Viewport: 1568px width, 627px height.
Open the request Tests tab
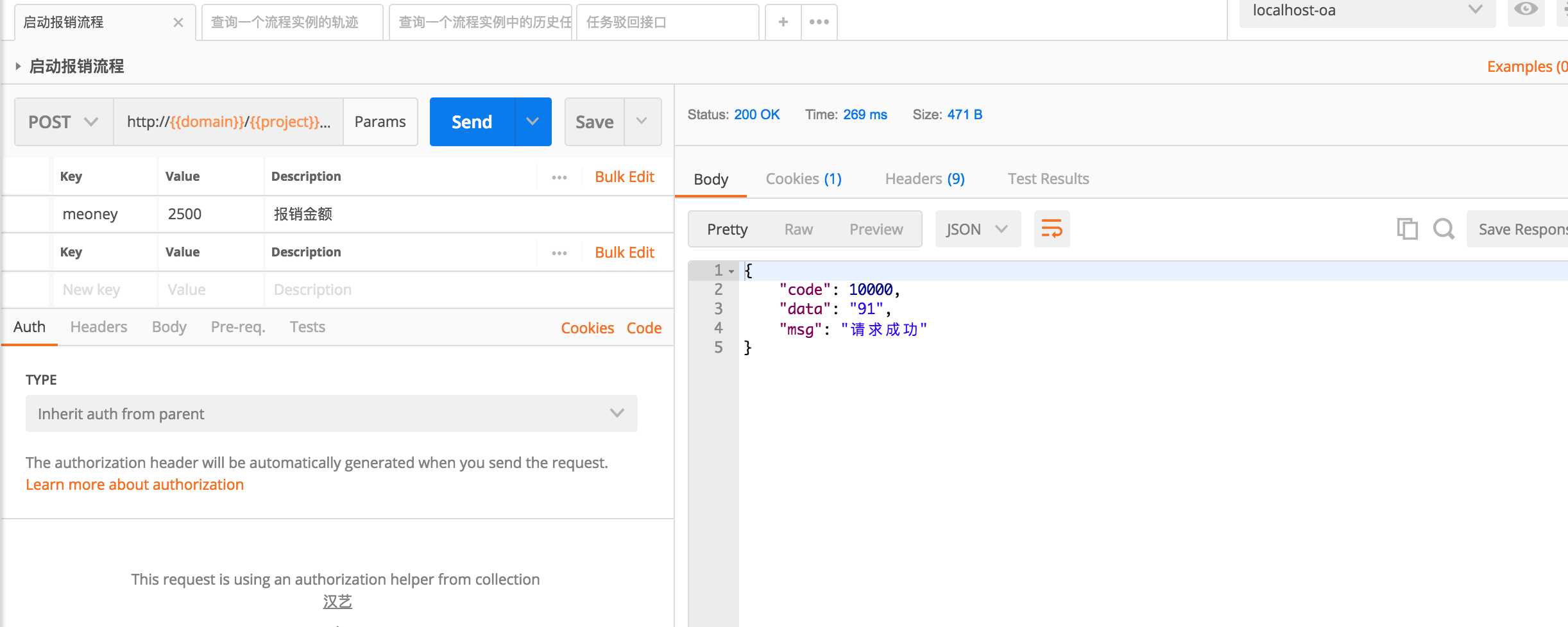click(x=307, y=327)
